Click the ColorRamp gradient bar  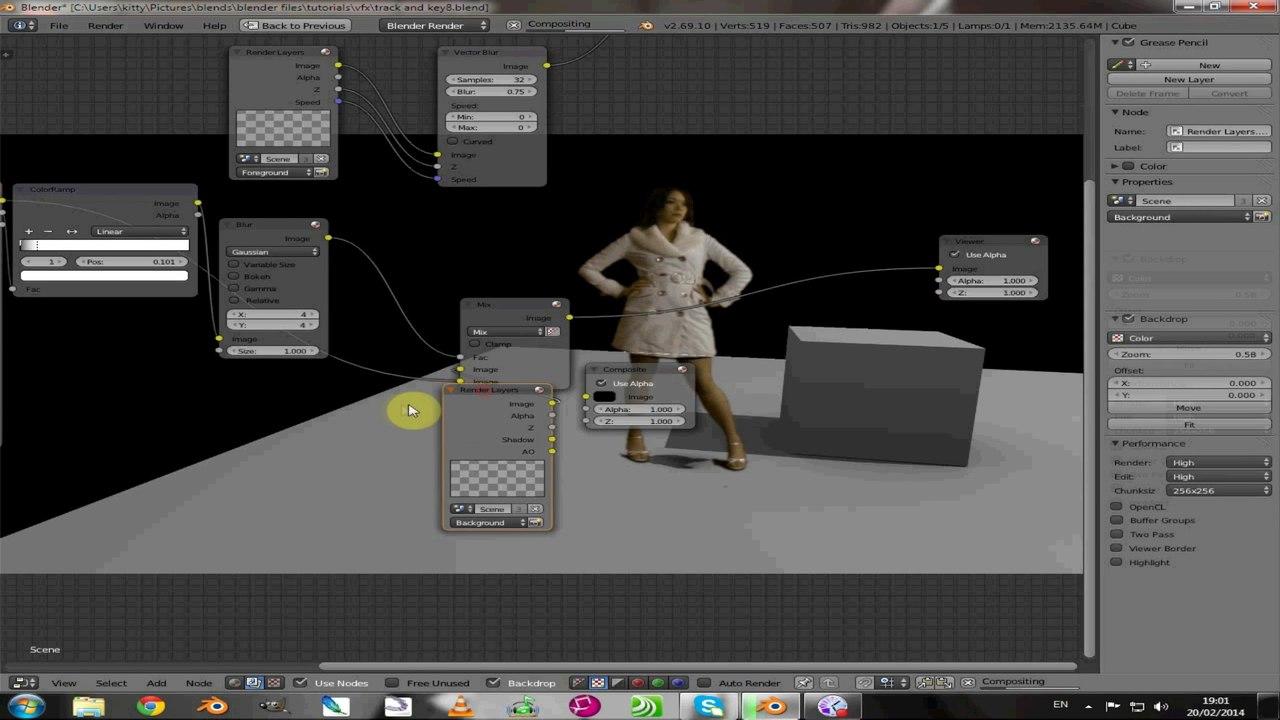point(104,245)
